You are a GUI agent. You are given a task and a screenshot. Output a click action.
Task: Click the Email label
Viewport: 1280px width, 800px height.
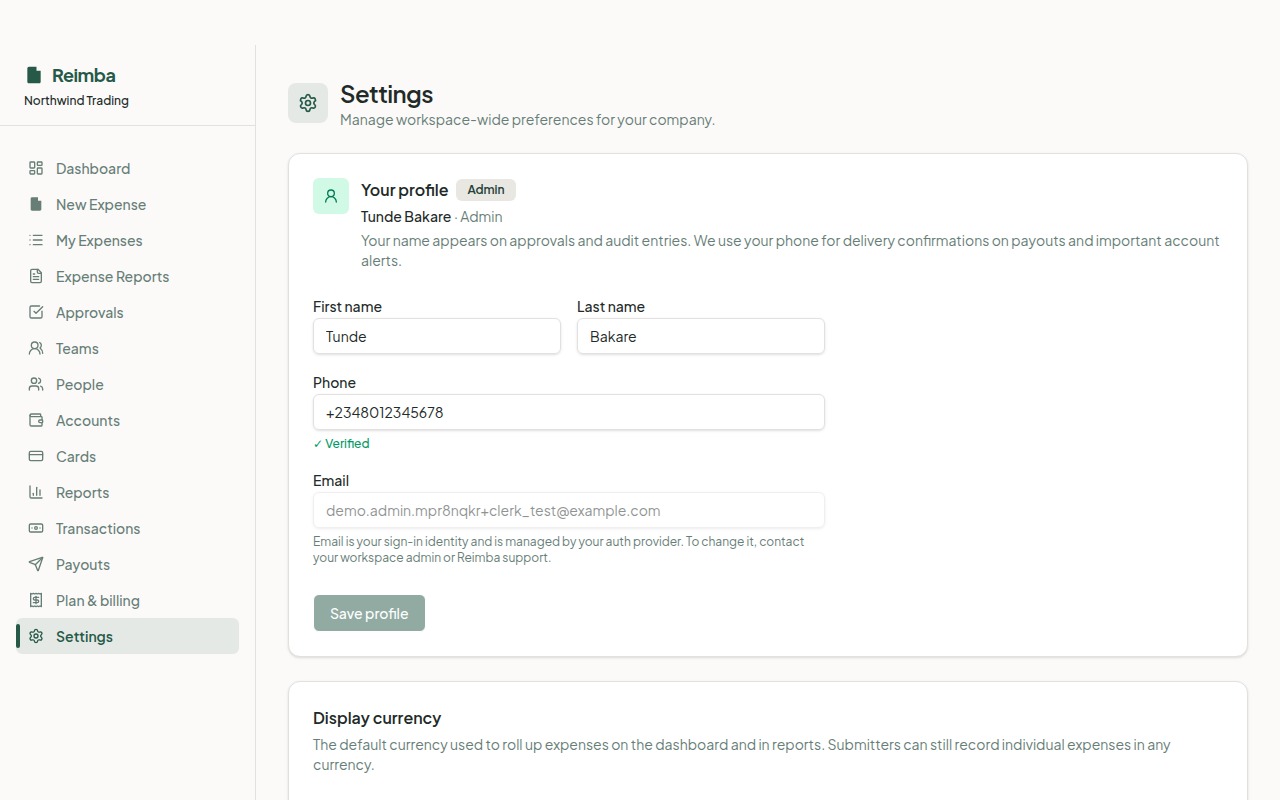(x=331, y=480)
